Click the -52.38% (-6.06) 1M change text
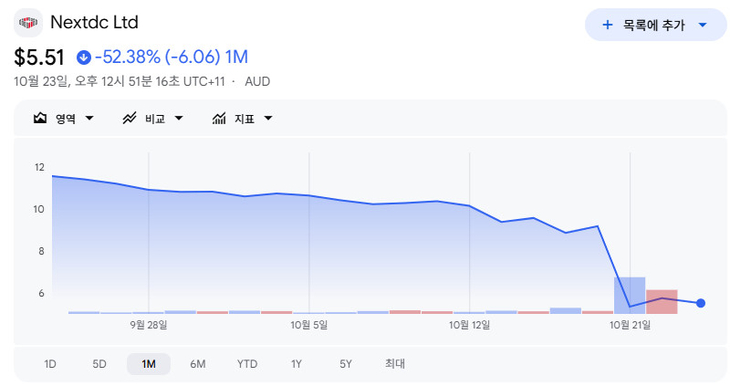This screenshot has width=730, height=386. click(x=171, y=57)
